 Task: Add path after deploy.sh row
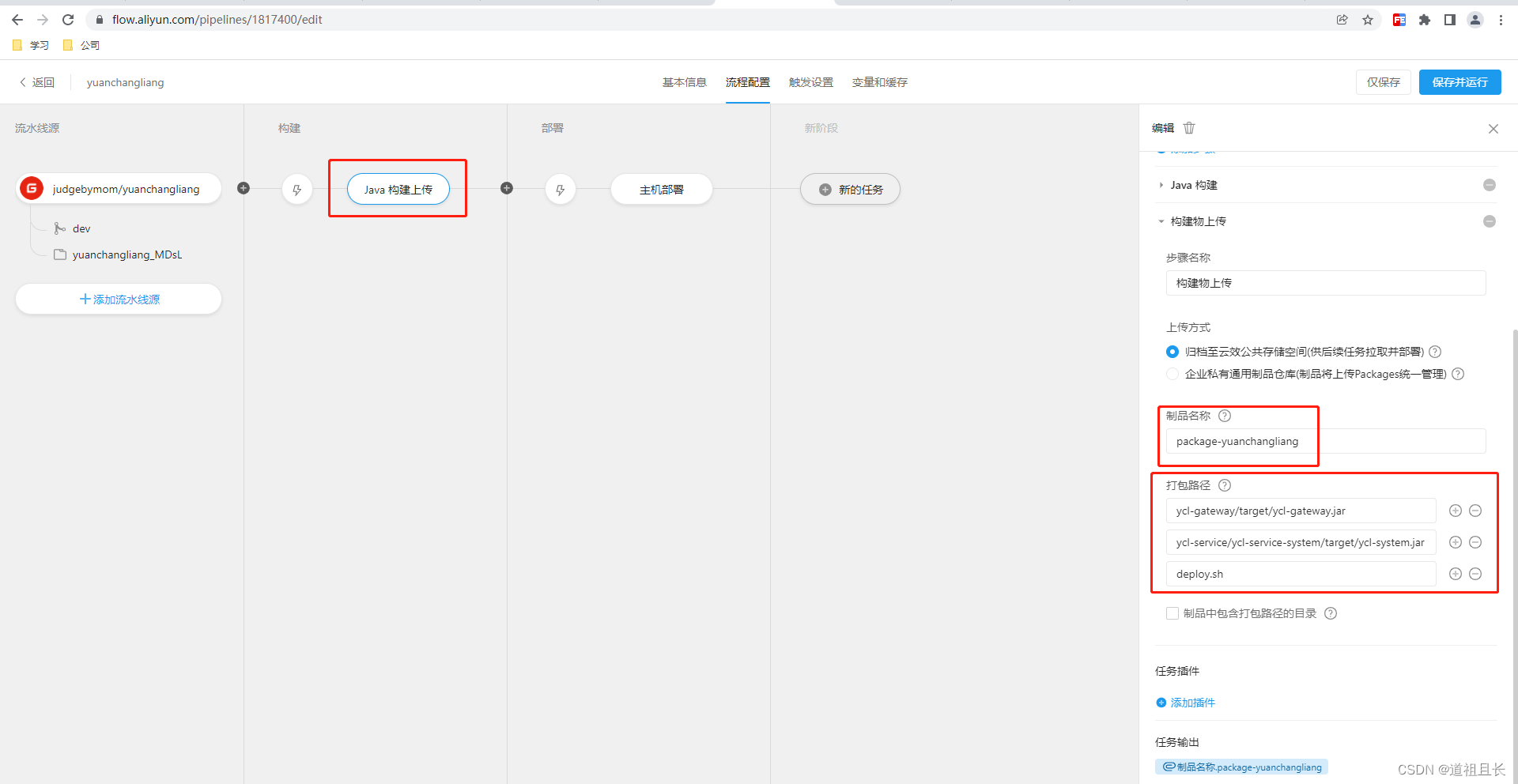1455,574
